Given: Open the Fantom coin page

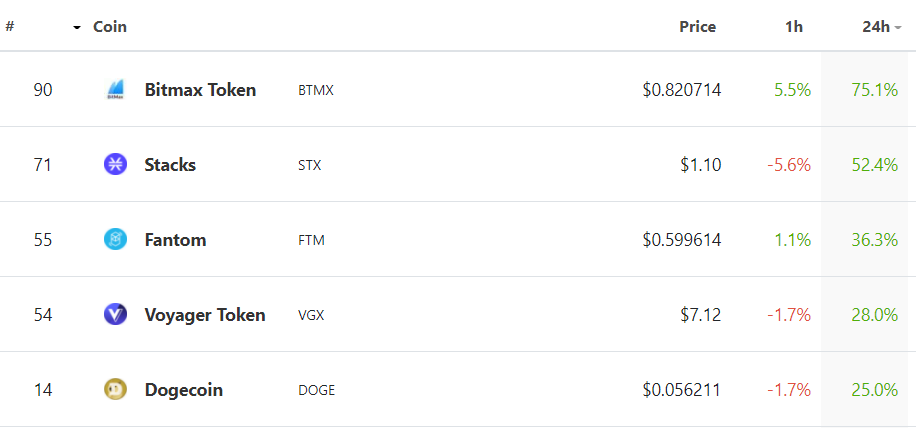Looking at the screenshot, I should click(x=175, y=240).
